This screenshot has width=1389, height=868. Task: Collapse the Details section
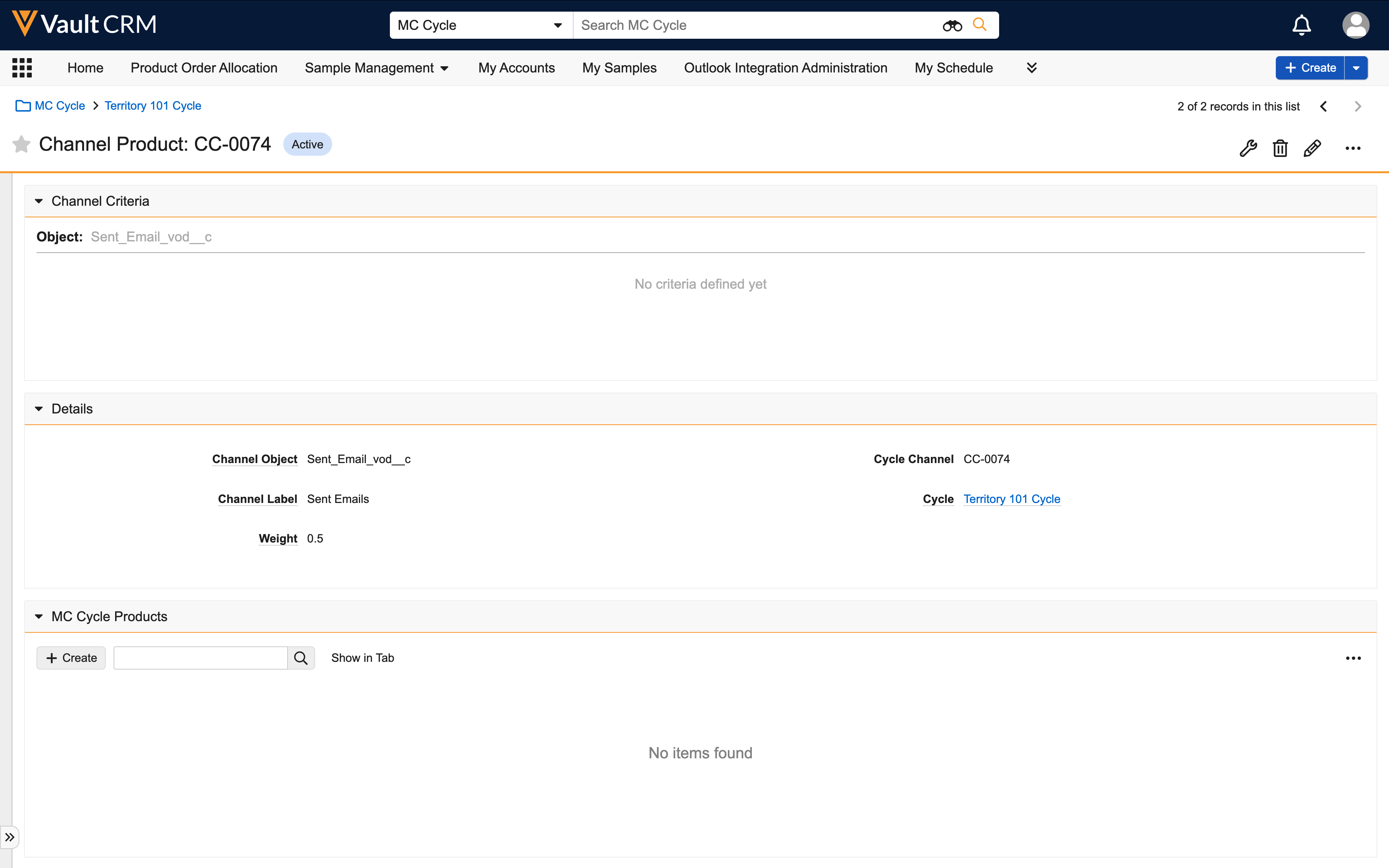(x=39, y=409)
